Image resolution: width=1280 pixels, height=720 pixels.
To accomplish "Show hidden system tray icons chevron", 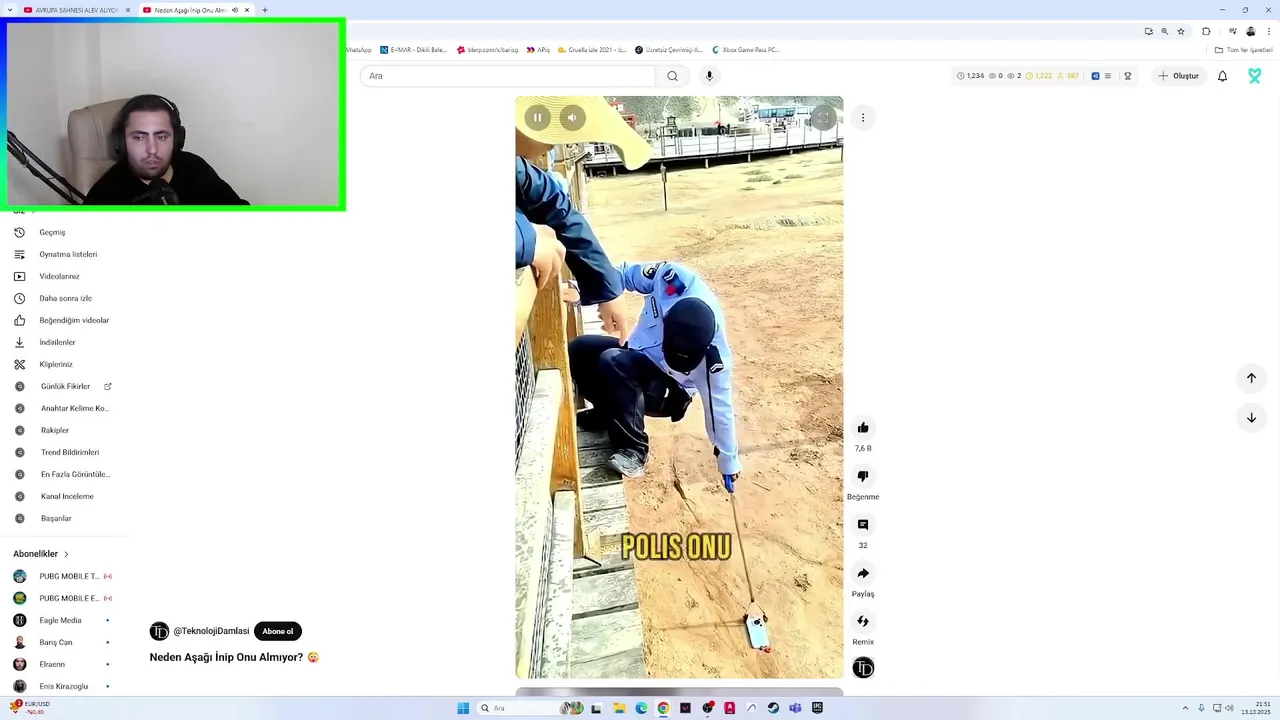I will [1186, 708].
